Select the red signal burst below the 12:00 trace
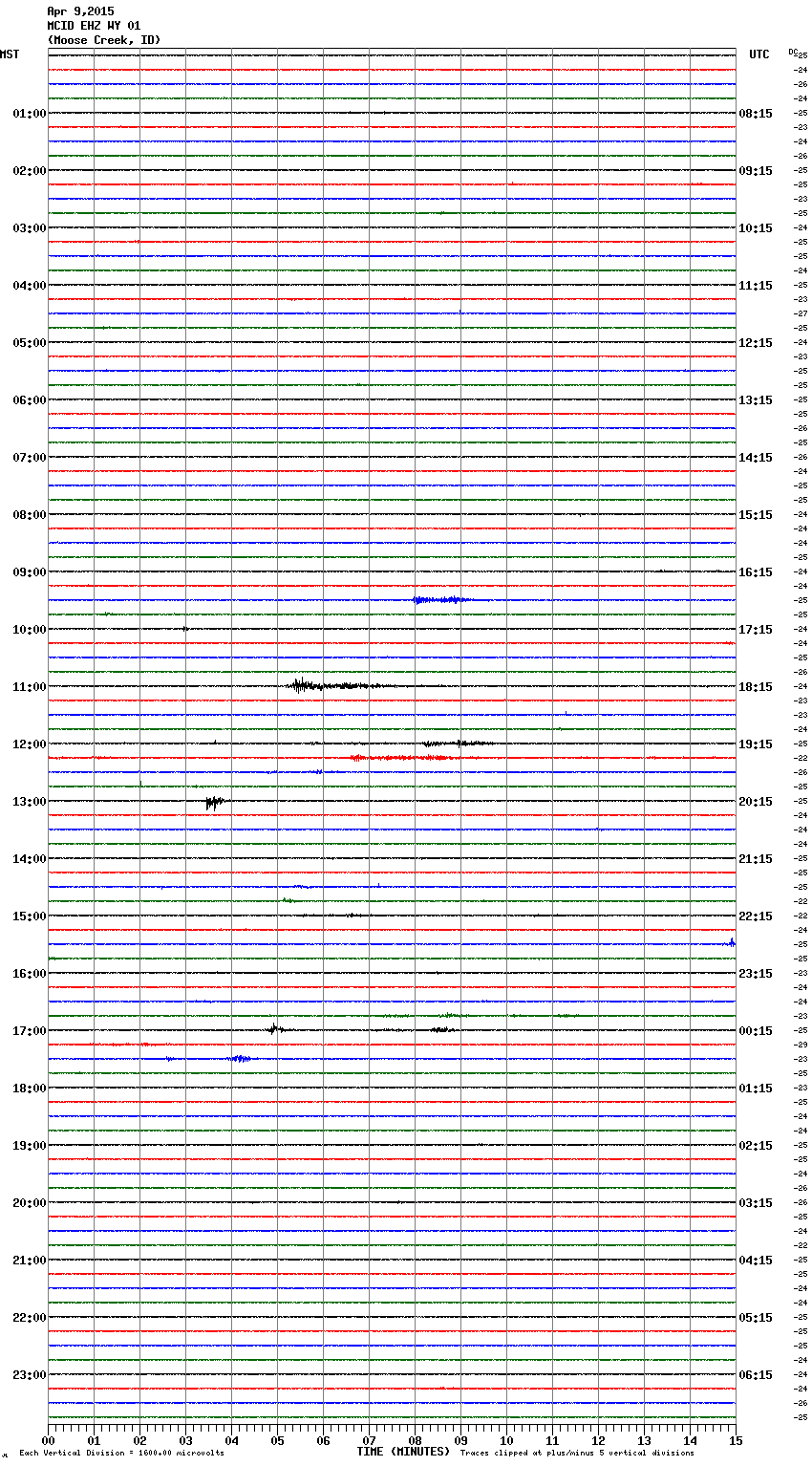The height and width of the screenshot is (1466, 812). [x=401, y=758]
